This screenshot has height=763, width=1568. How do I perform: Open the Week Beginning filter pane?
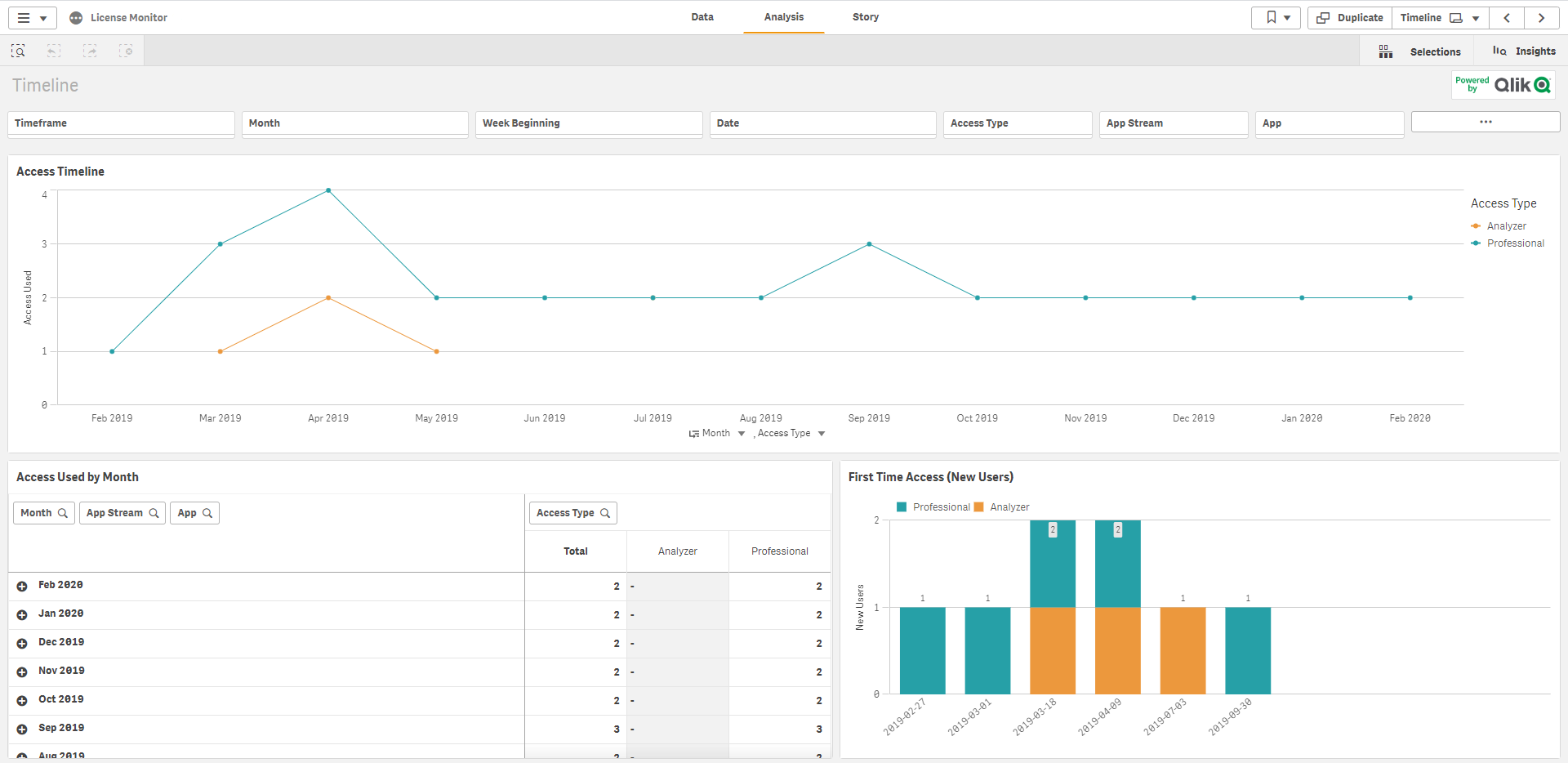[x=589, y=123]
